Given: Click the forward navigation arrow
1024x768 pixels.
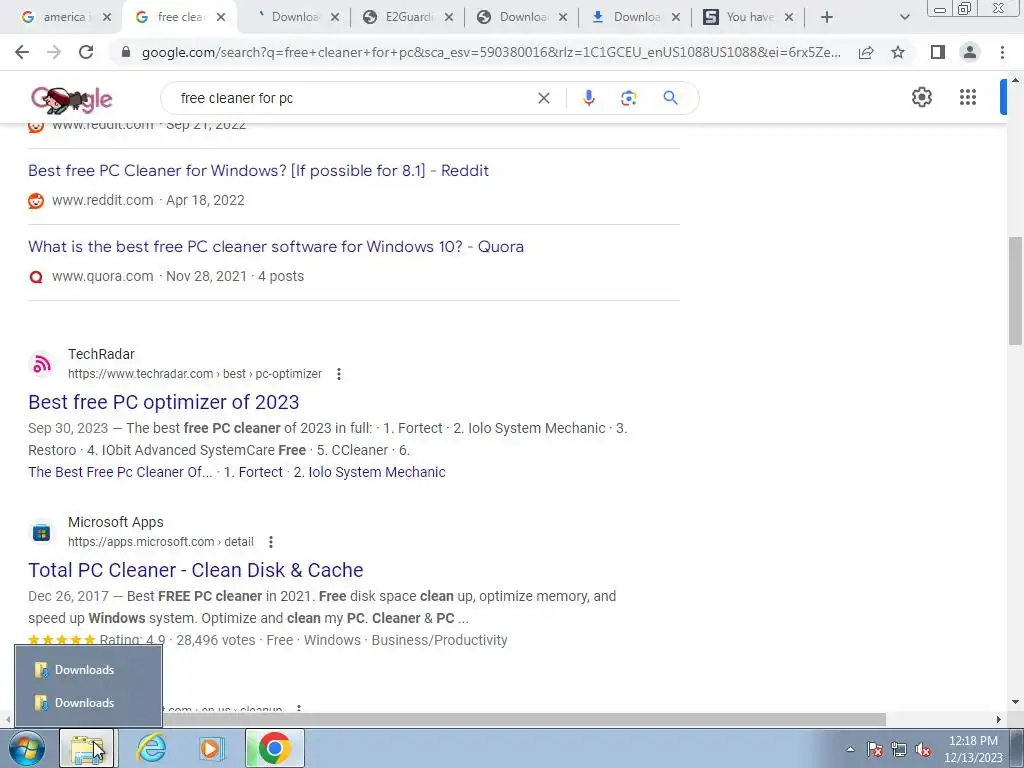Looking at the screenshot, I should coord(54,52).
